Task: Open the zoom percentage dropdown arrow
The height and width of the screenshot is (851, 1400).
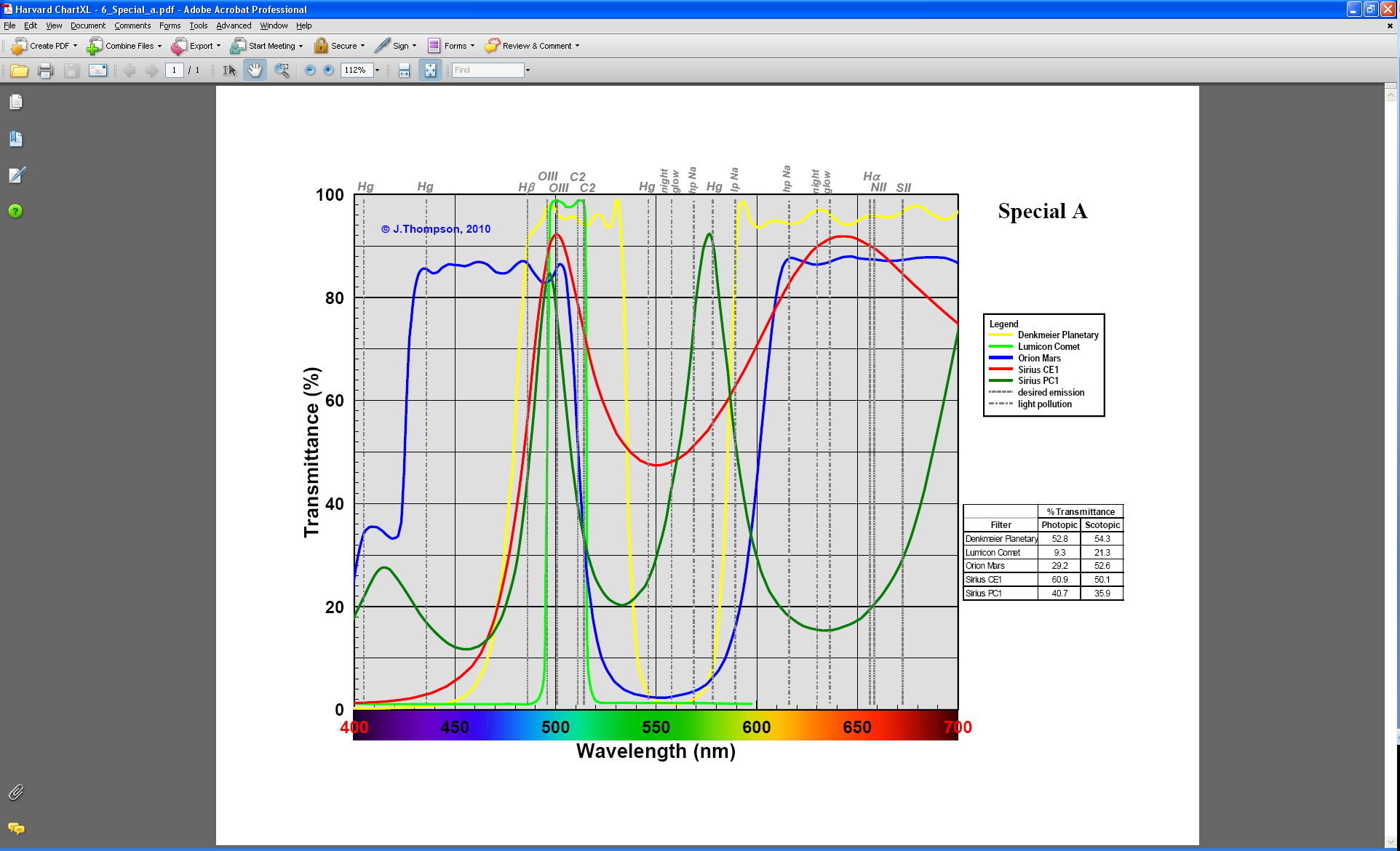Action: (x=377, y=71)
